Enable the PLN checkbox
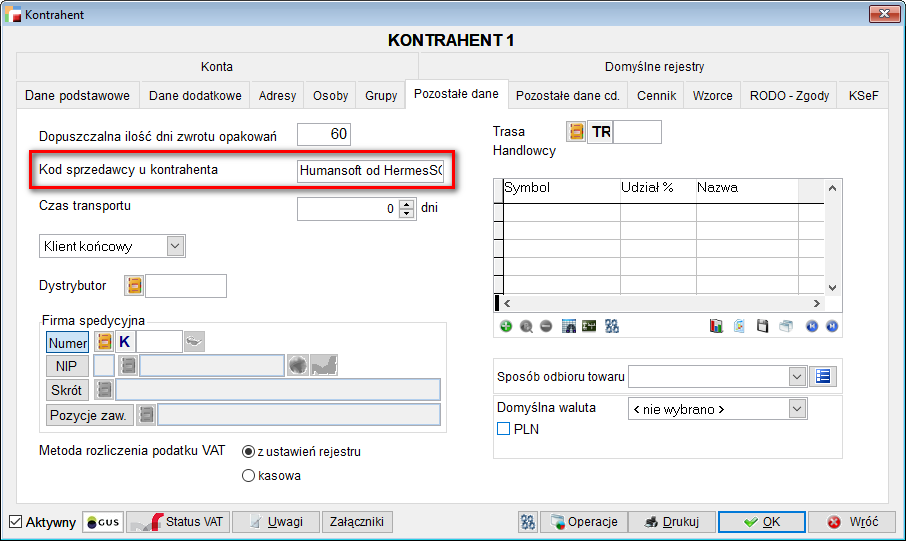 [x=504, y=429]
